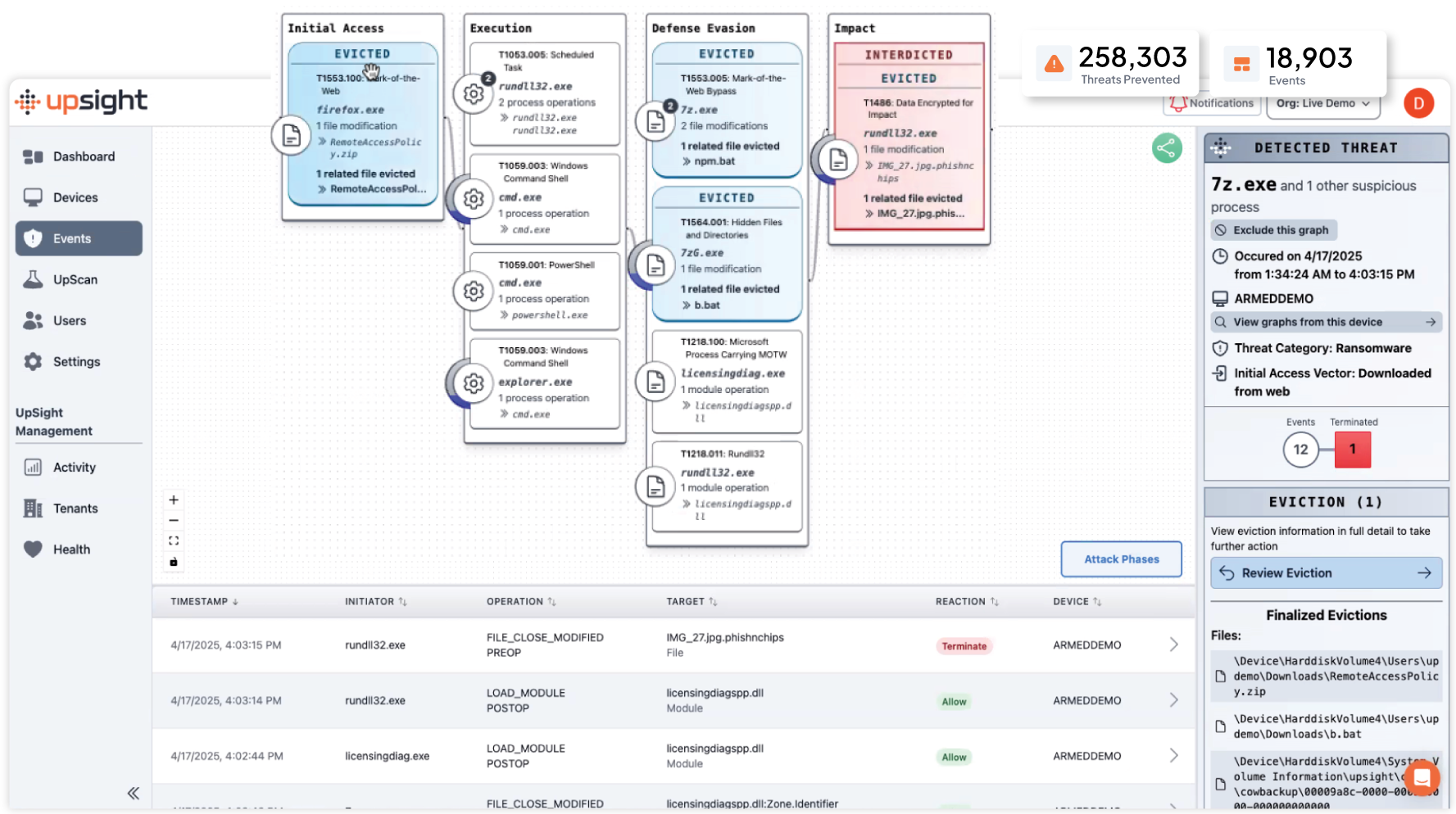Zoom out of the graph with minus

click(x=174, y=520)
